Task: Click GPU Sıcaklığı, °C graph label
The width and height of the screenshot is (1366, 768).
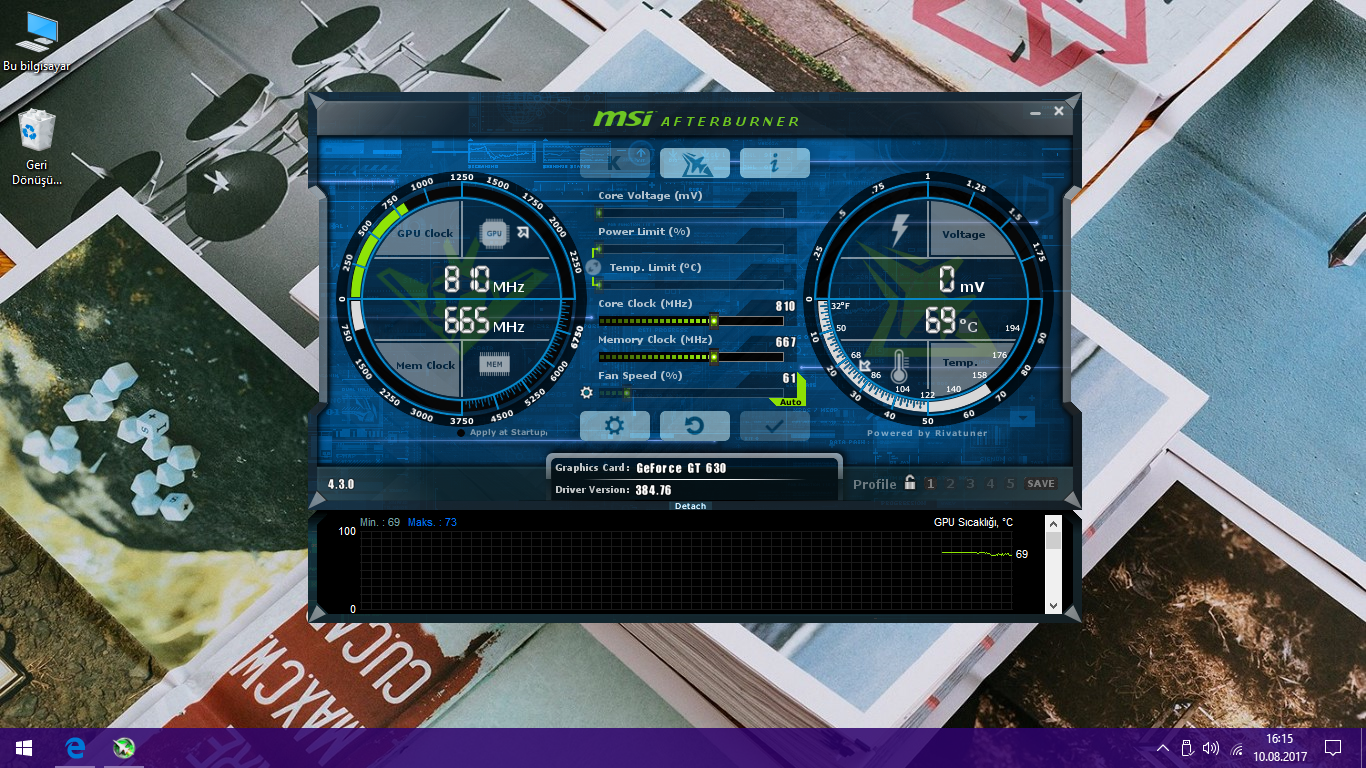Action: click(973, 522)
